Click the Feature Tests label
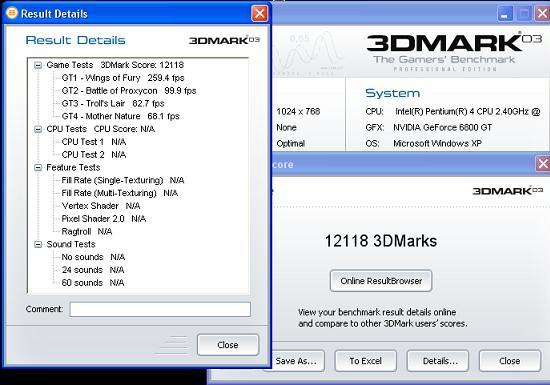The image size is (550, 385). [x=73, y=168]
